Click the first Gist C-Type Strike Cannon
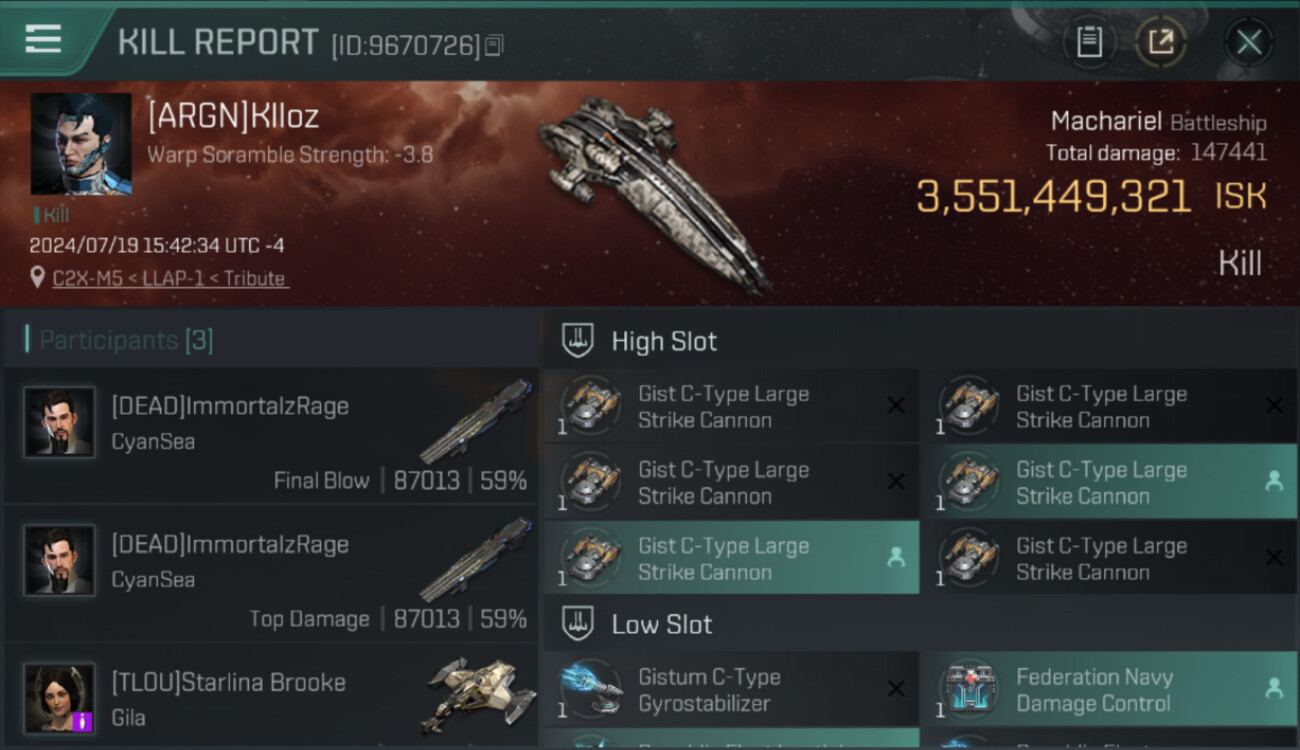 coord(731,407)
